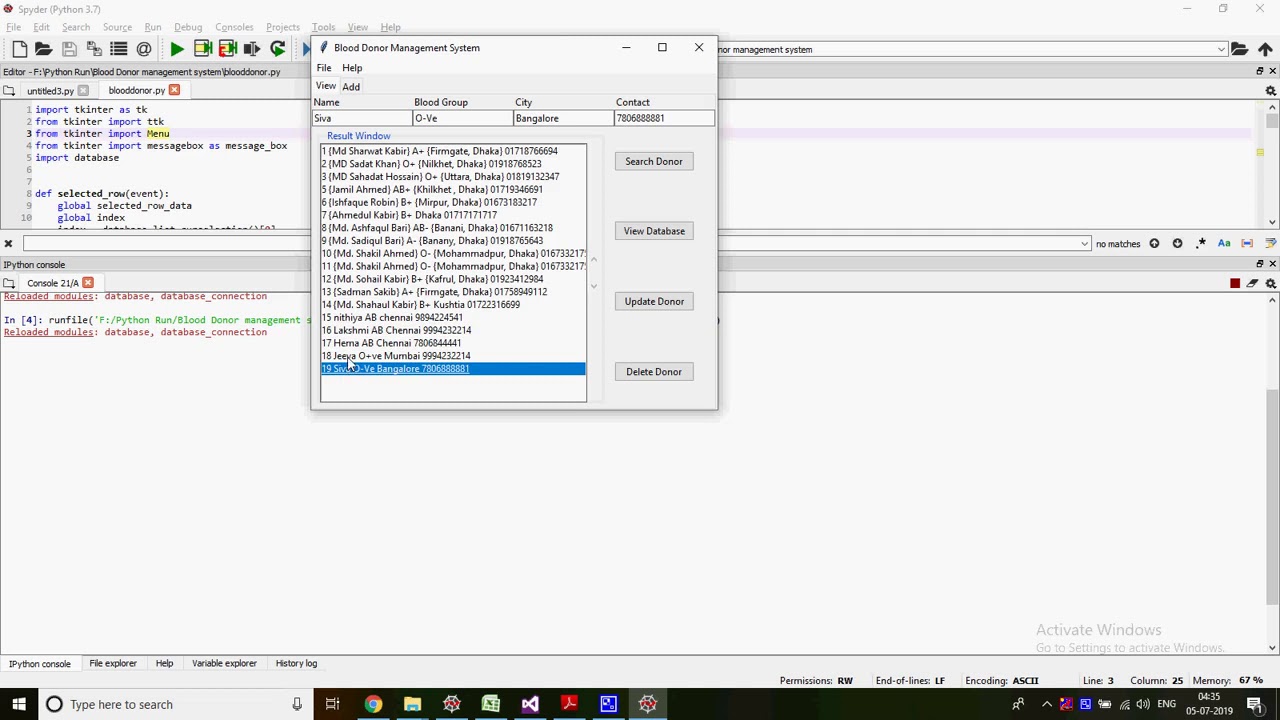Open Spyder Tools menu
This screenshot has height=720, width=1280.
pos(323,27)
